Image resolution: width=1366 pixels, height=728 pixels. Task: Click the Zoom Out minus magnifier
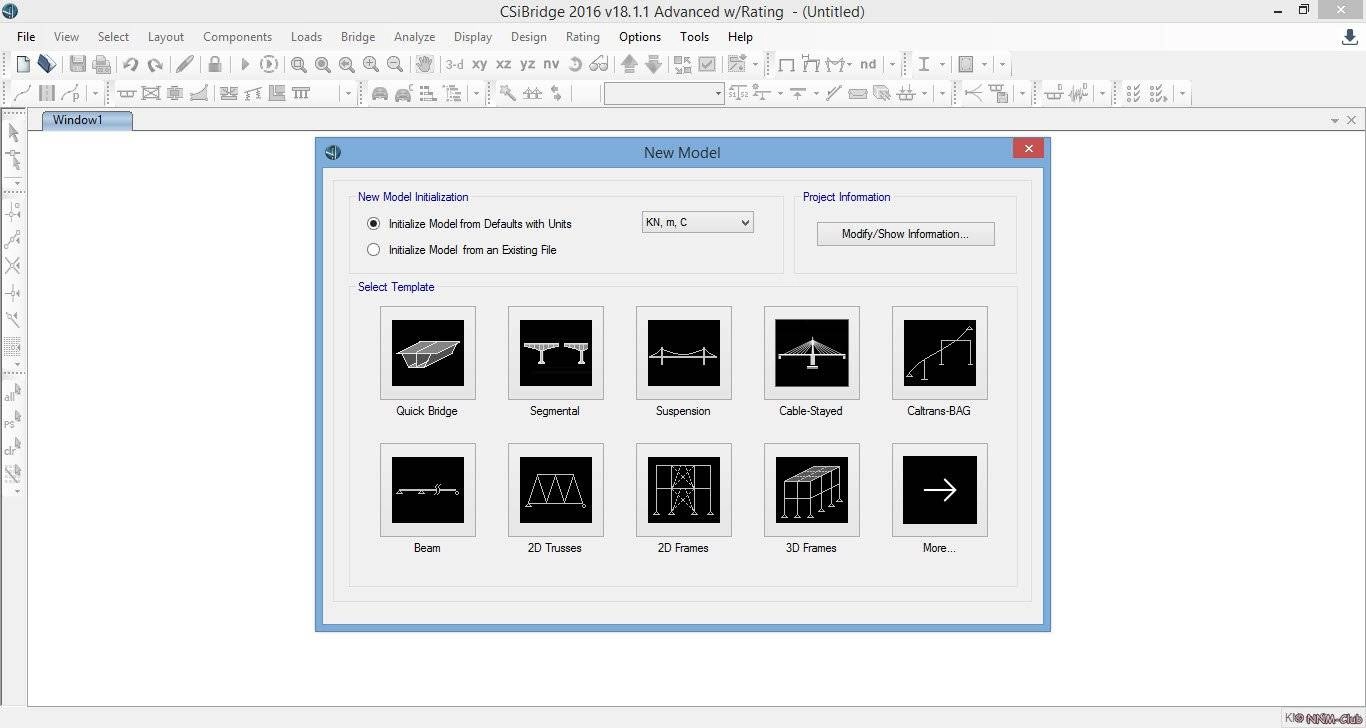pyautogui.click(x=395, y=64)
